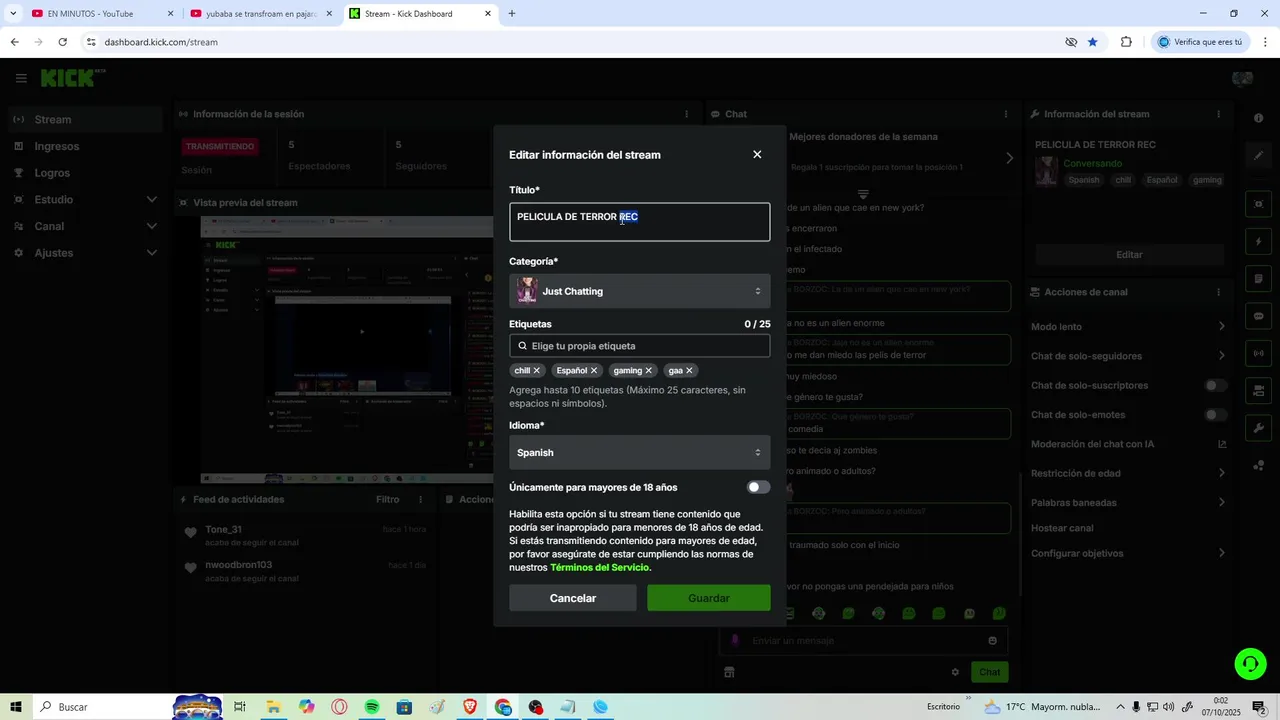Image resolution: width=1280 pixels, height=720 pixels.
Task: Open Moderación del chat con IA
Action: [x=1129, y=444]
